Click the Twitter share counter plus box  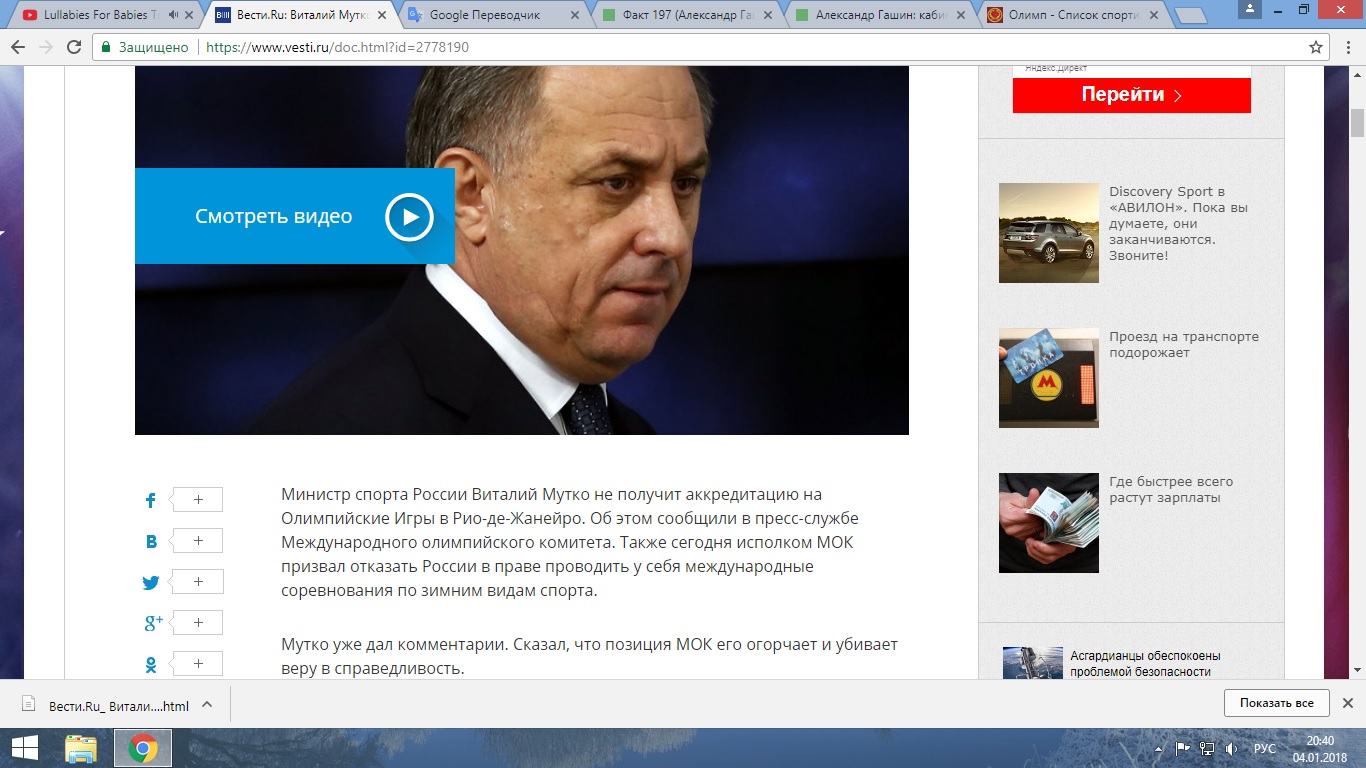196,582
